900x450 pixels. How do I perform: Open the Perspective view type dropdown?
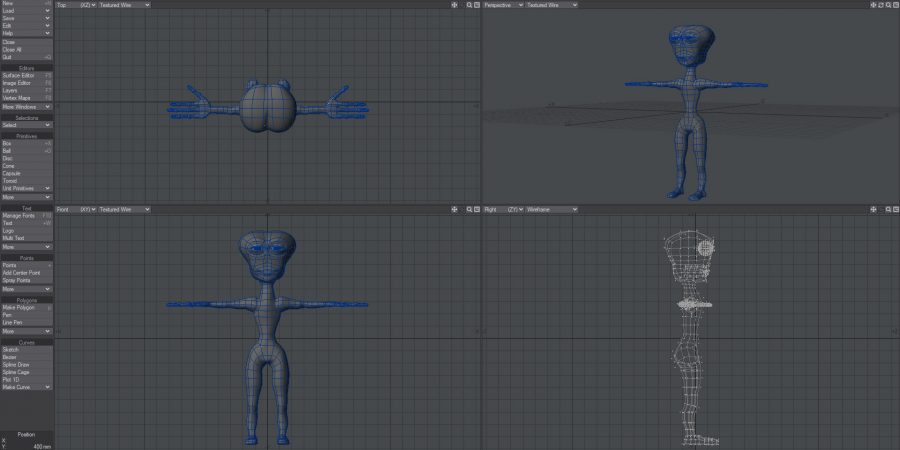pos(502,5)
